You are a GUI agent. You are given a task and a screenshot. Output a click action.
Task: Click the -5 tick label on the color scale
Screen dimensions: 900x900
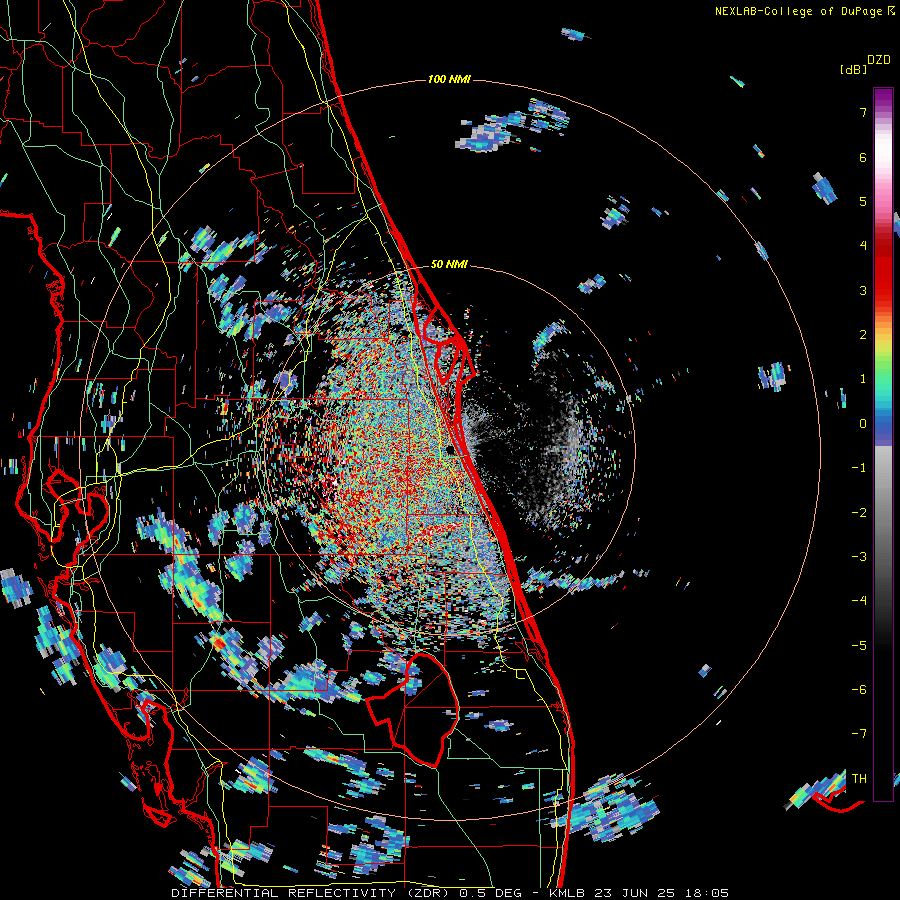[859, 645]
